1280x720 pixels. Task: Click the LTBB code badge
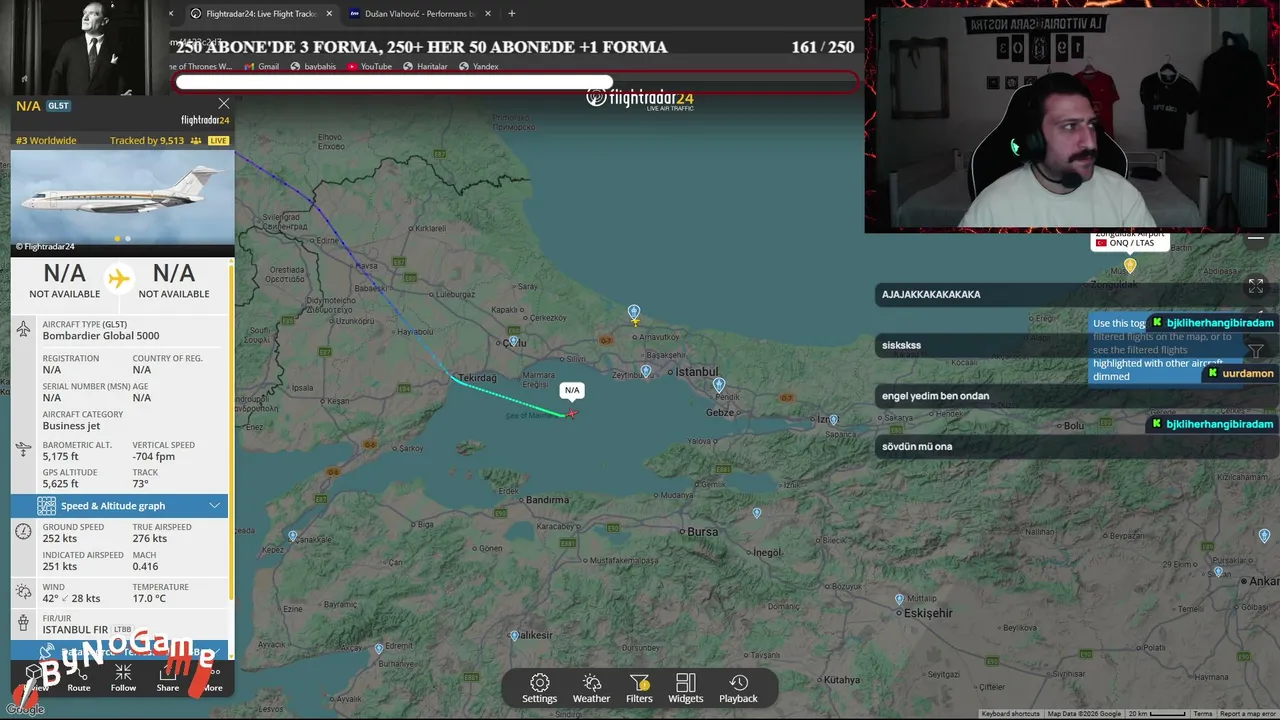122,630
